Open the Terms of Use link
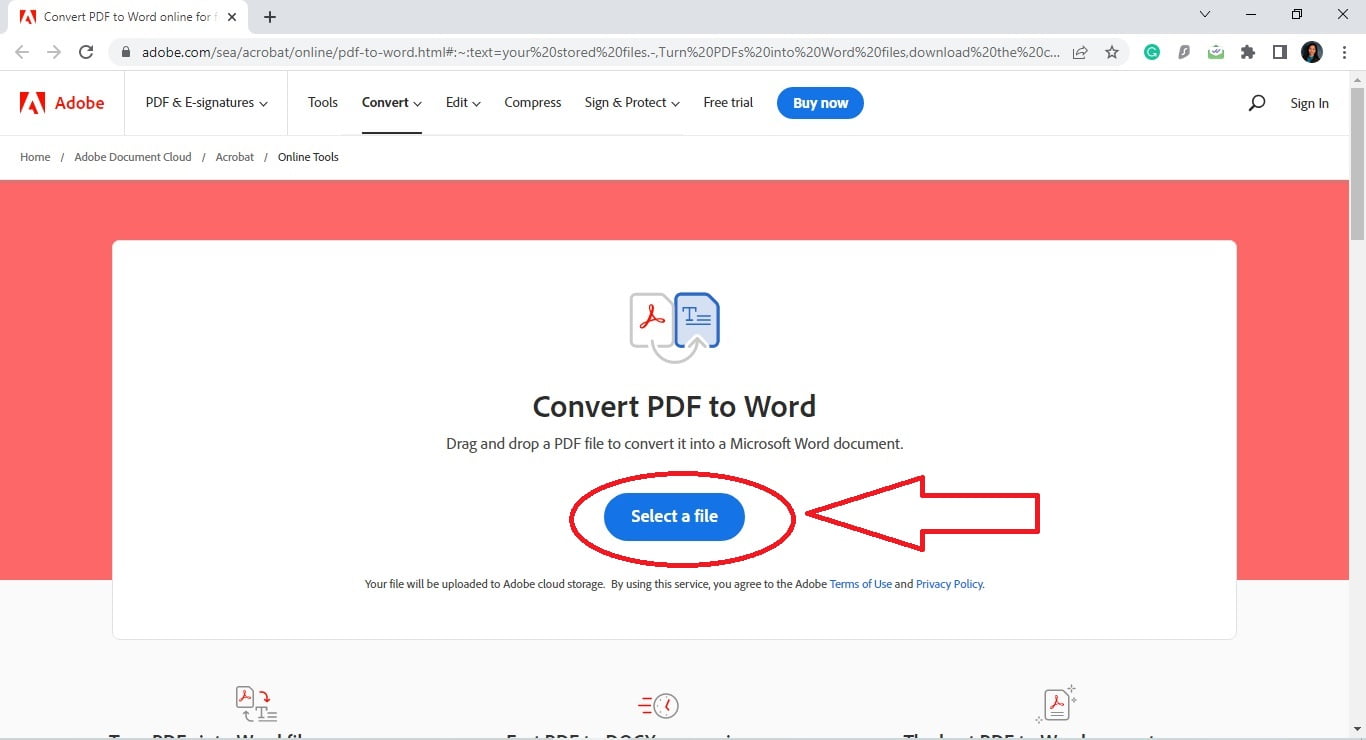 coord(860,584)
